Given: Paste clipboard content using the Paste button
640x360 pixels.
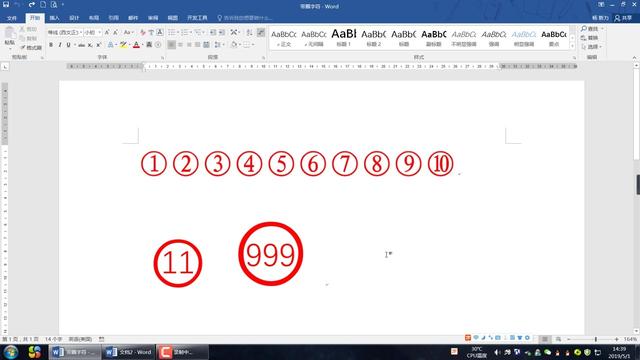Looking at the screenshot, I should click(x=9, y=37).
